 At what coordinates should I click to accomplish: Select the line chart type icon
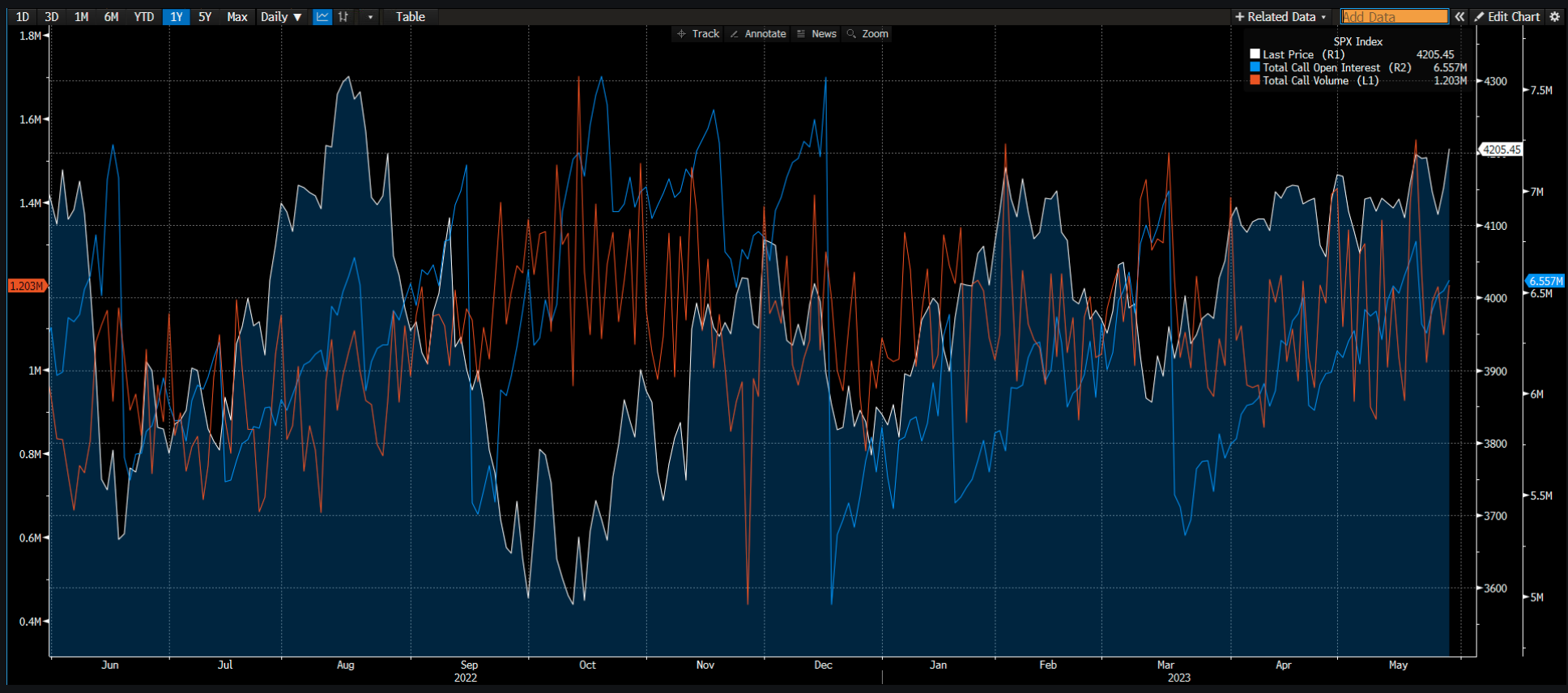pyautogui.click(x=322, y=17)
